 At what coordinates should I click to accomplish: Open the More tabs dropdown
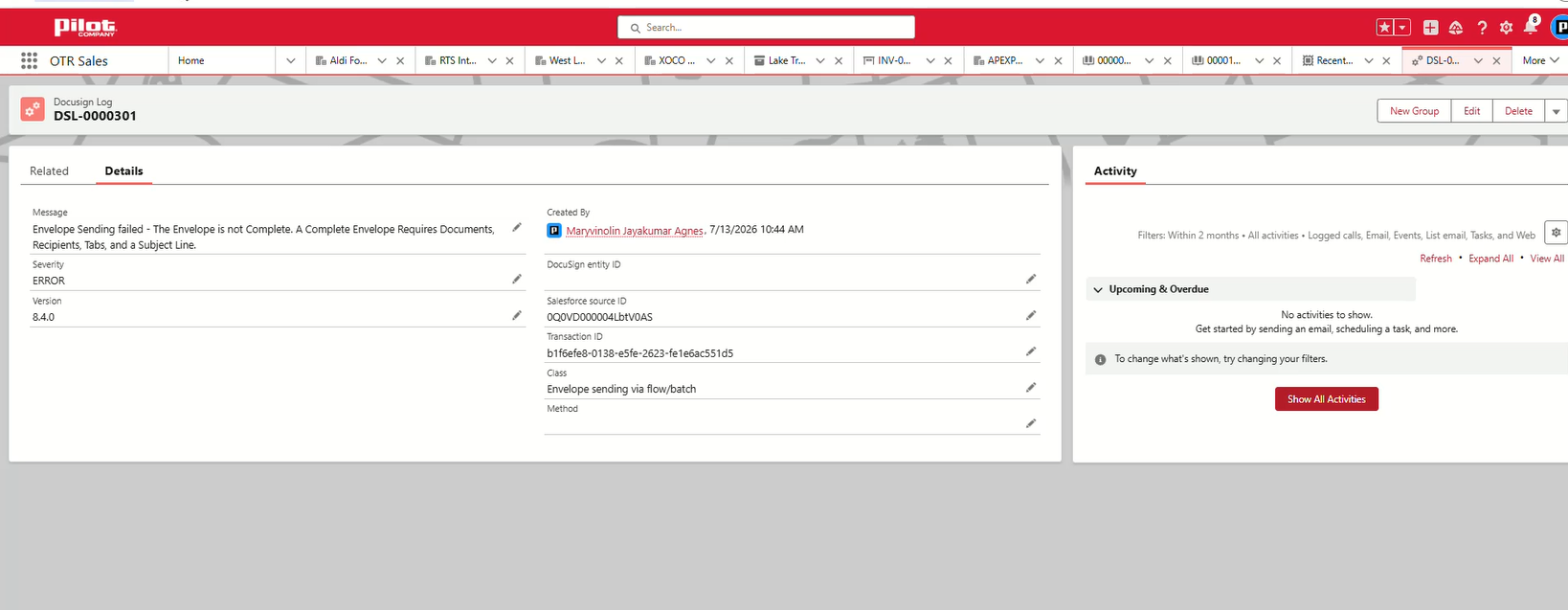click(x=1540, y=60)
